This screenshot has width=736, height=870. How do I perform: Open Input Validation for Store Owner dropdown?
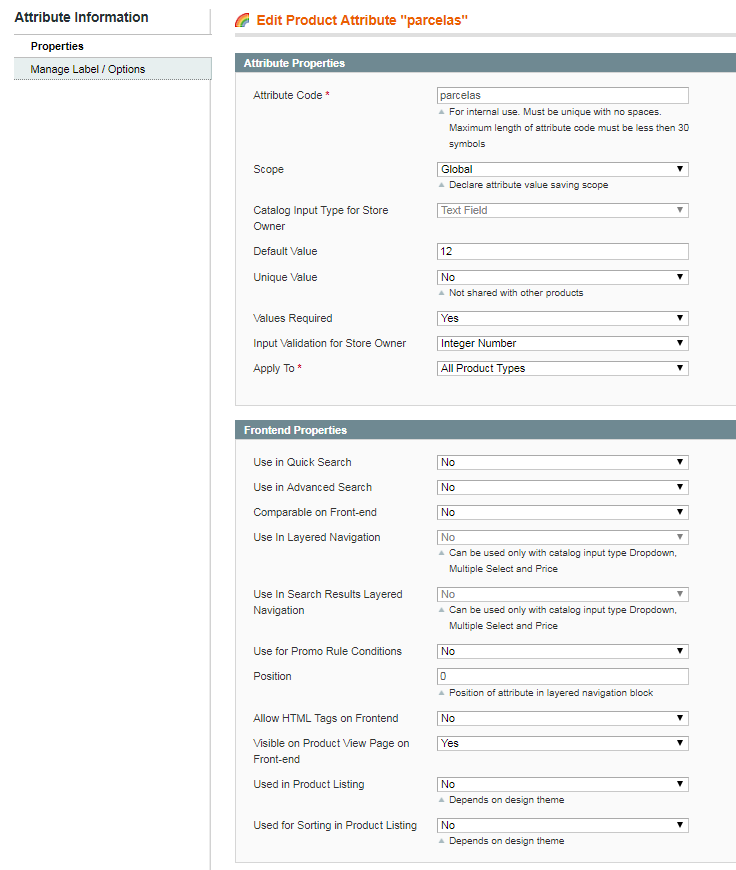(563, 343)
